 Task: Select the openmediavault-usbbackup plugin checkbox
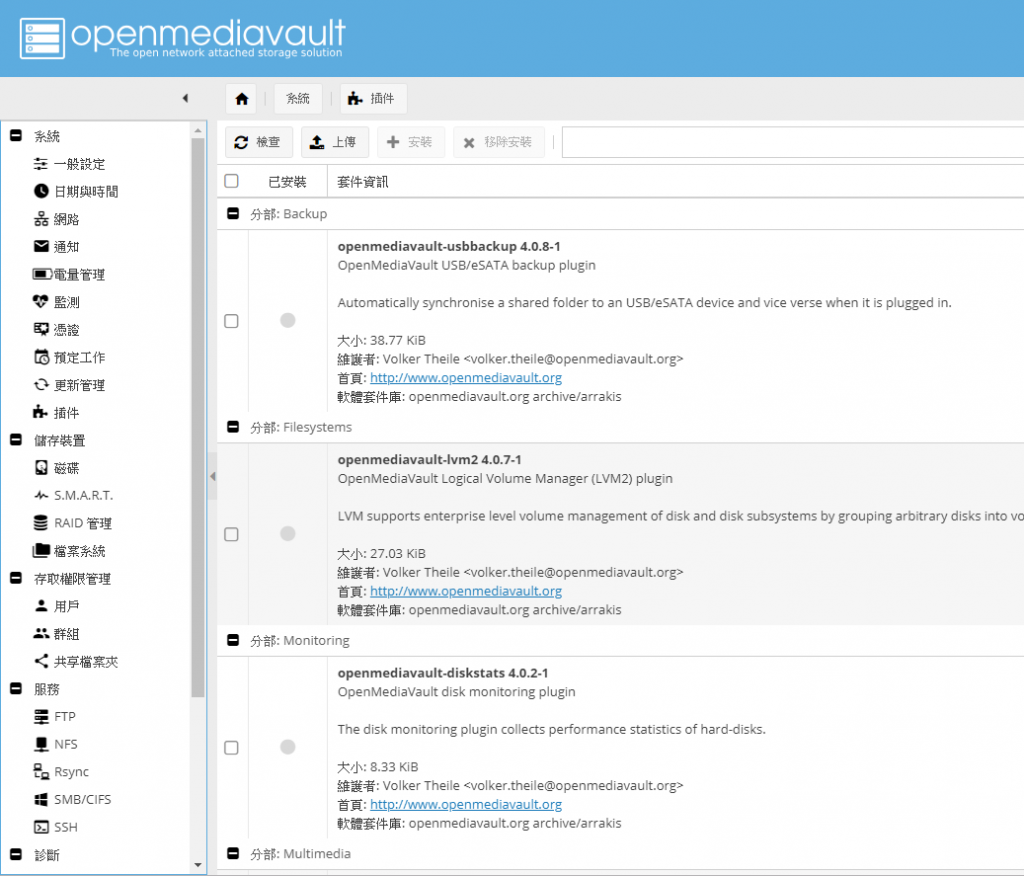(x=231, y=321)
